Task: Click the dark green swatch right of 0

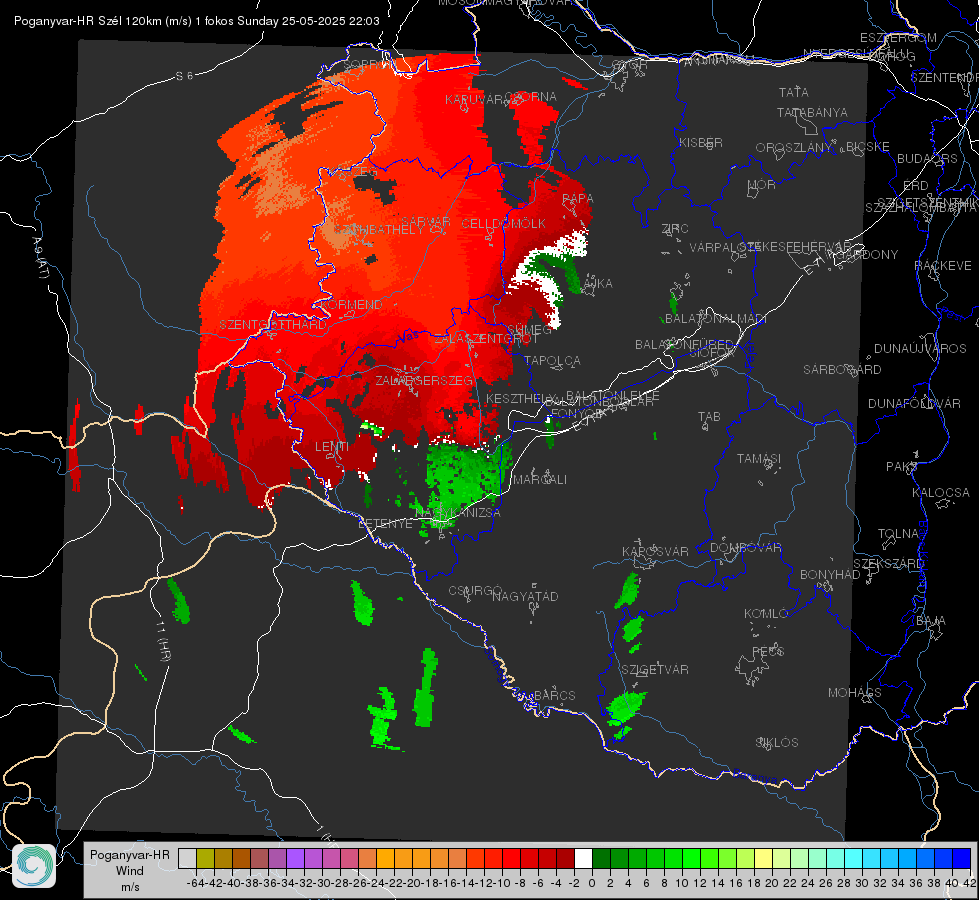Action: [x=601, y=858]
